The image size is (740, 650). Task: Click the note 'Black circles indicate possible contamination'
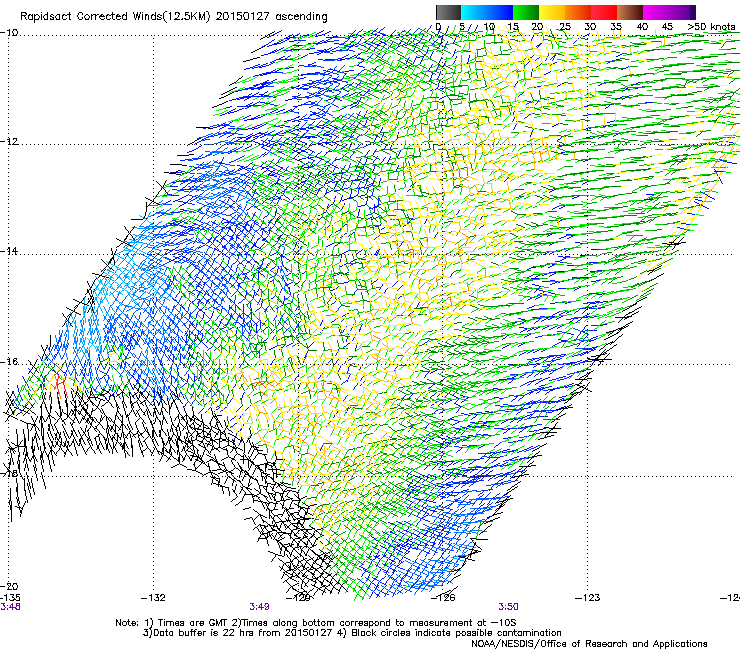[456, 633]
